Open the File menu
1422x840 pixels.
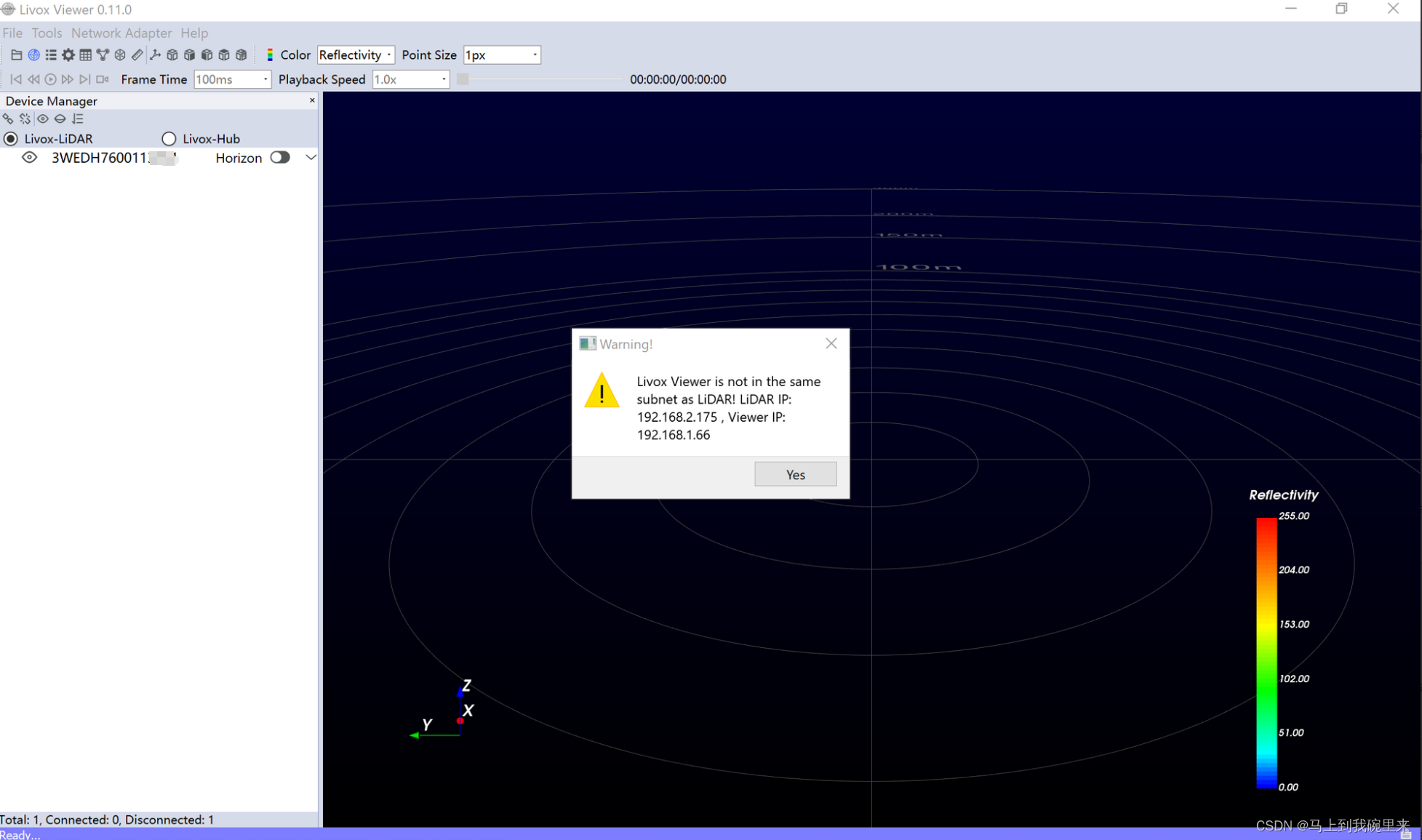point(12,33)
